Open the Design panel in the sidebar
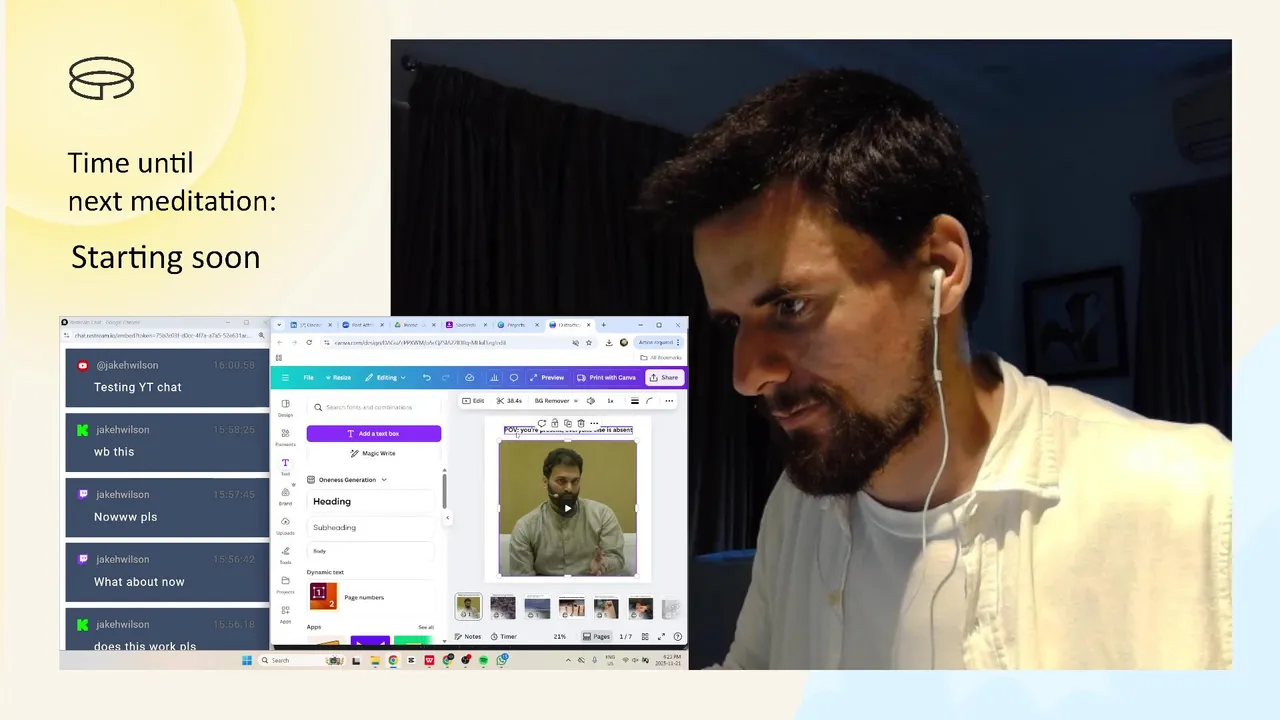Image resolution: width=1280 pixels, height=720 pixels. pyautogui.click(x=285, y=407)
